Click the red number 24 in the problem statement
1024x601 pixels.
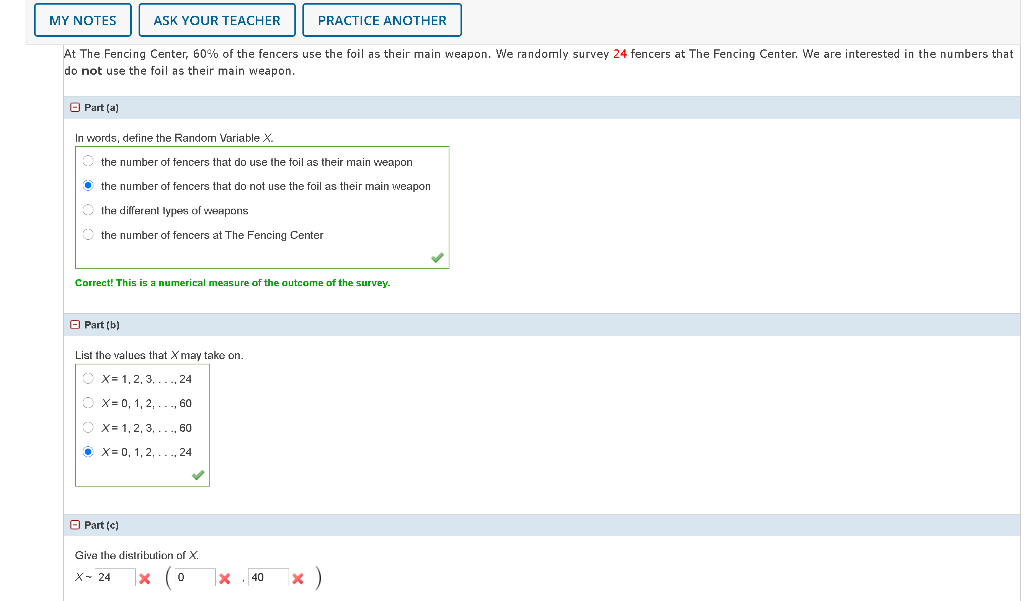pos(620,54)
